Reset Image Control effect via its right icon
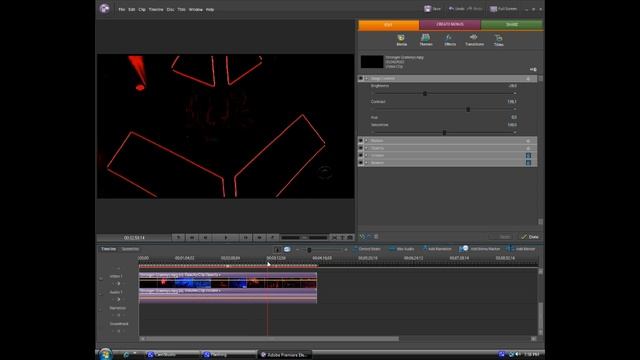Viewport: 640px width, 360px height. (x=528, y=78)
